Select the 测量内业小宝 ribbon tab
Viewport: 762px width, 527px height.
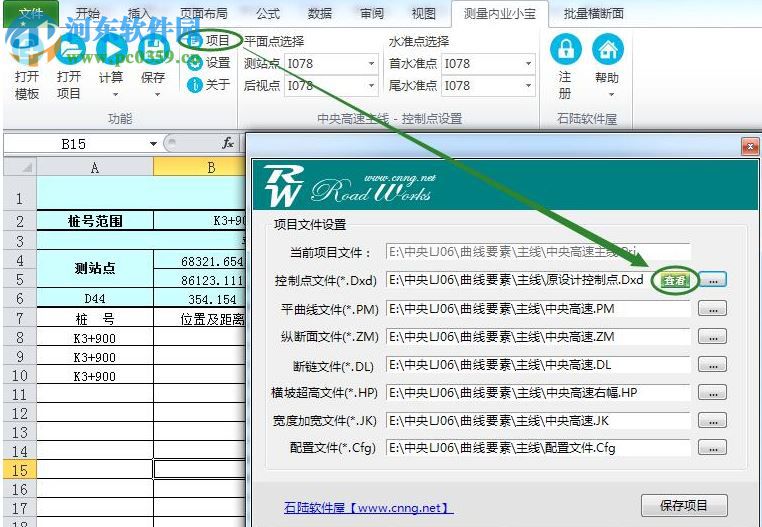(500, 14)
